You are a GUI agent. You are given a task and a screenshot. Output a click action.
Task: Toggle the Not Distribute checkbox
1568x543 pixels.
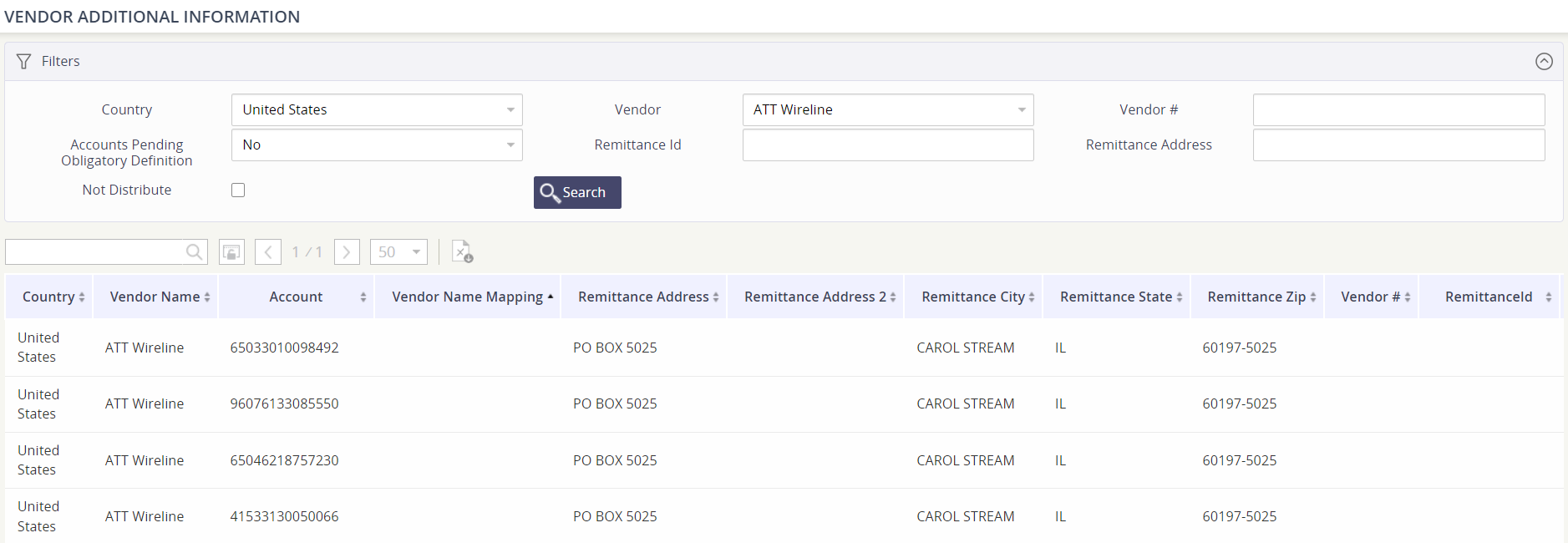[238, 190]
